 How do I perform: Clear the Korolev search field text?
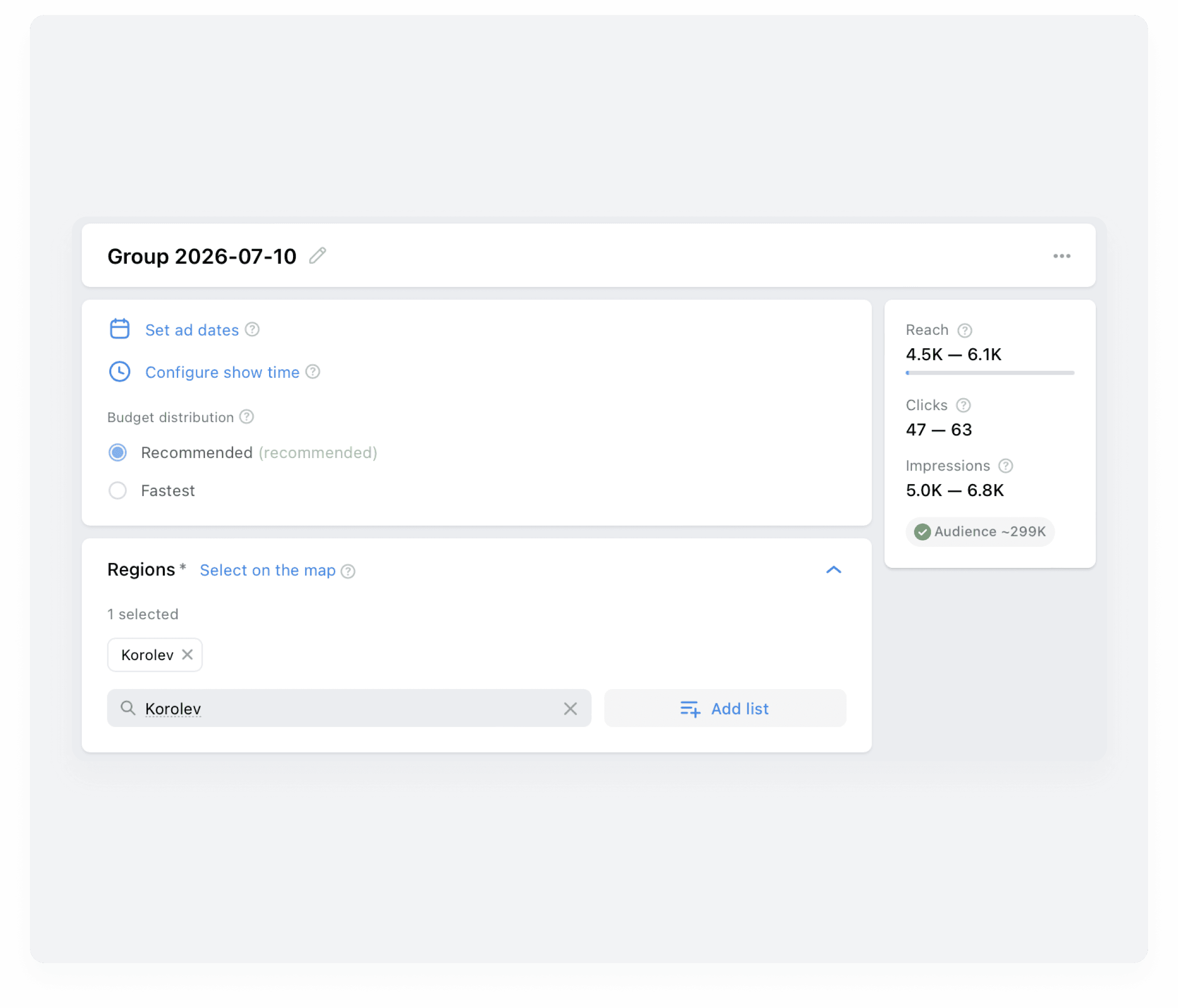pyautogui.click(x=570, y=709)
